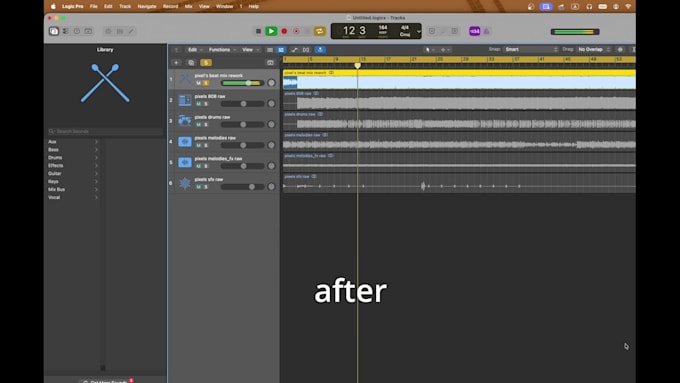Toggle the blue Catch Playhead button

pos(320,50)
